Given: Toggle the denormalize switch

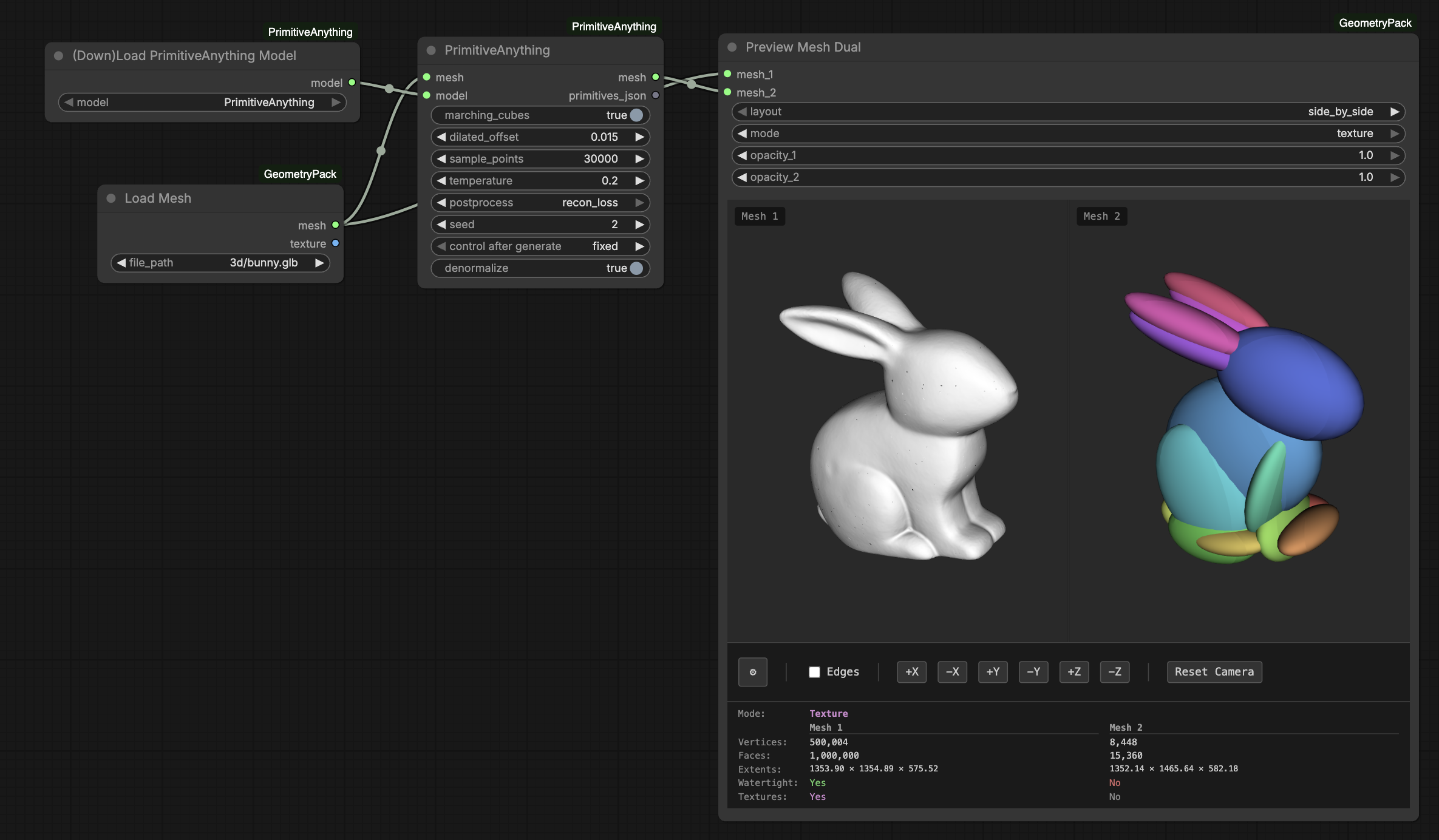Looking at the screenshot, I should [636, 268].
